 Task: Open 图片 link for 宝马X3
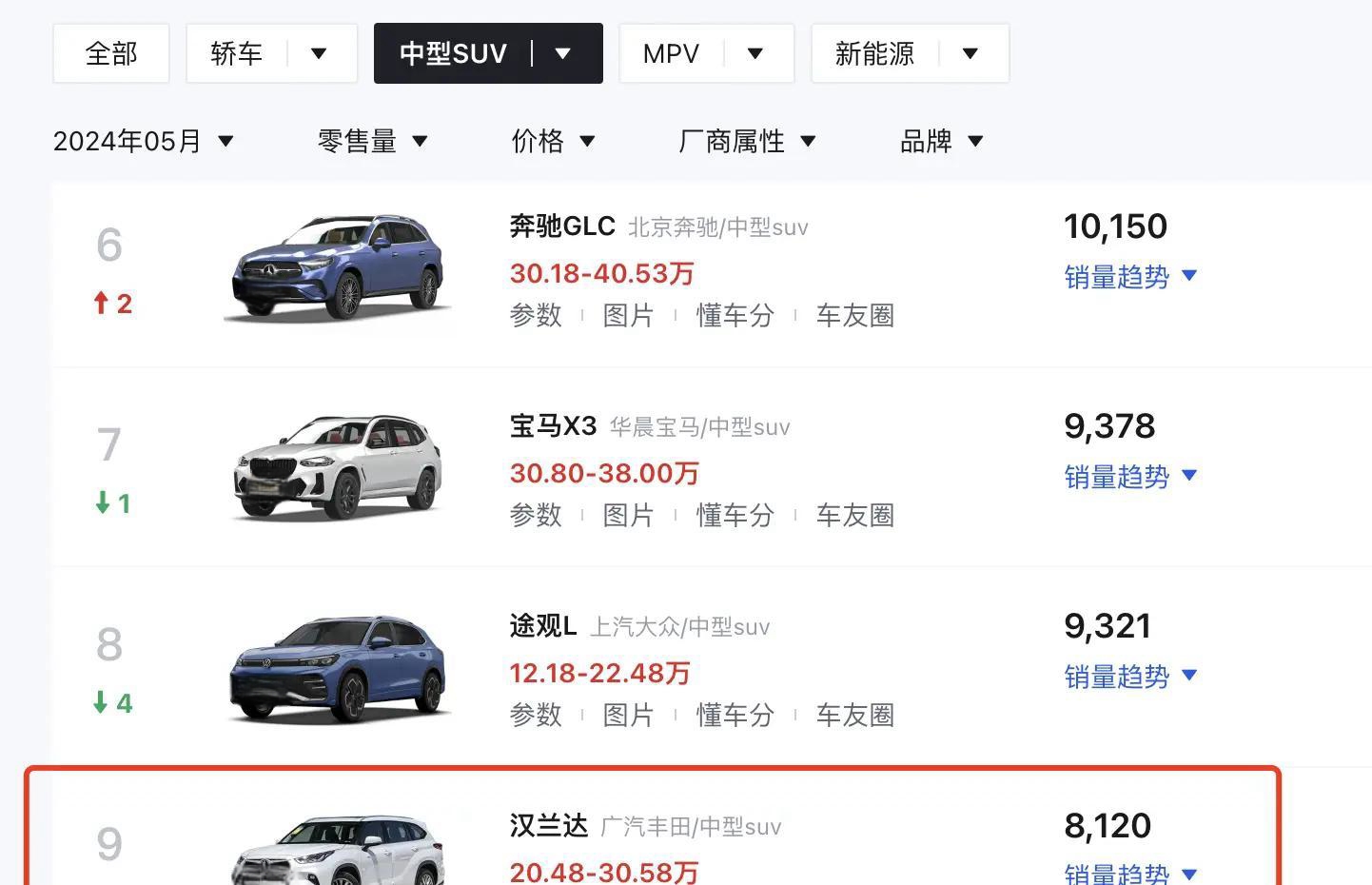point(628,516)
